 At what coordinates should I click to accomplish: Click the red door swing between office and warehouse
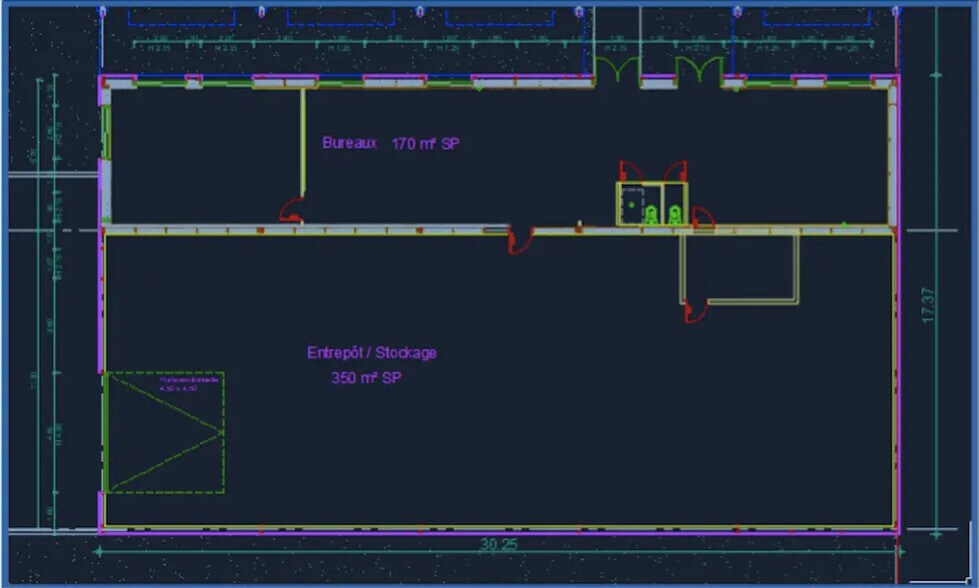pos(519,239)
